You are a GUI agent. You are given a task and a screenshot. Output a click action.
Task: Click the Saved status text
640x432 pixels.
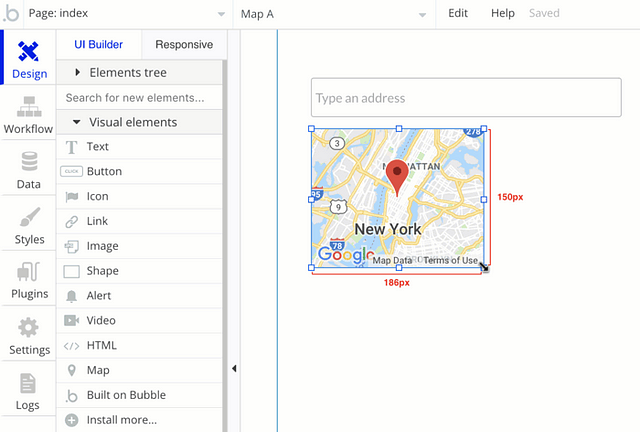click(x=544, y=13)
